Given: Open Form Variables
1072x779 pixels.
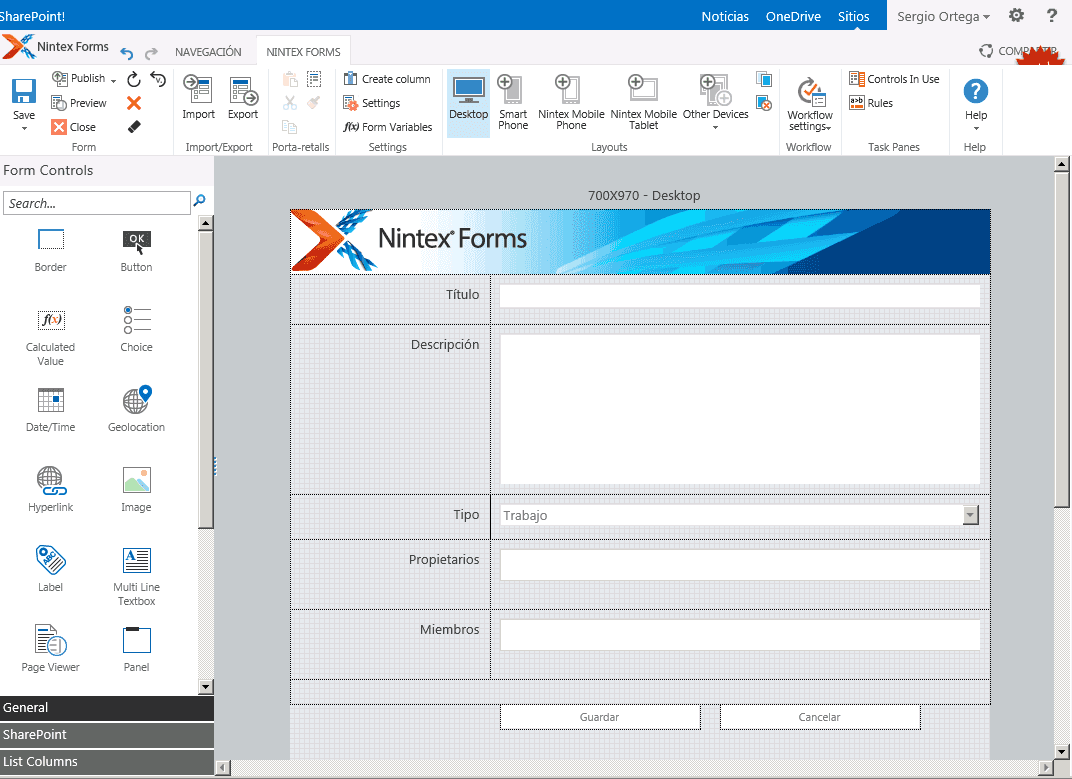Looking at the screenshot, I should (x=388, y=127).
